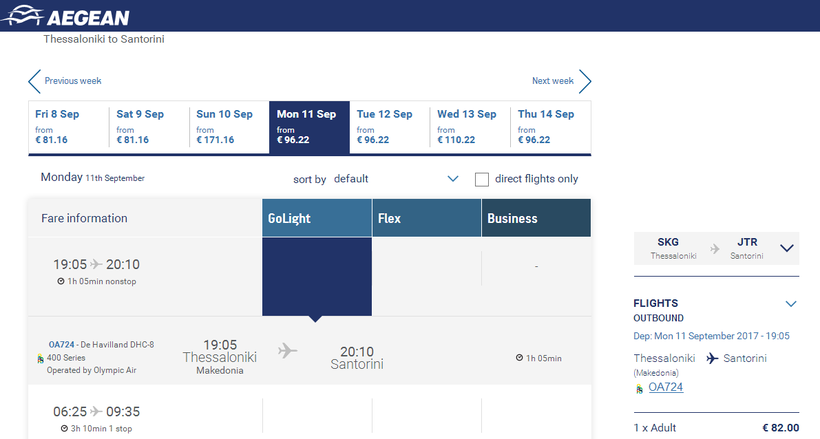Screen dimensions: 820x439
Task: Enable the direct flights only checkbox
Action: (x=482, y=179)
